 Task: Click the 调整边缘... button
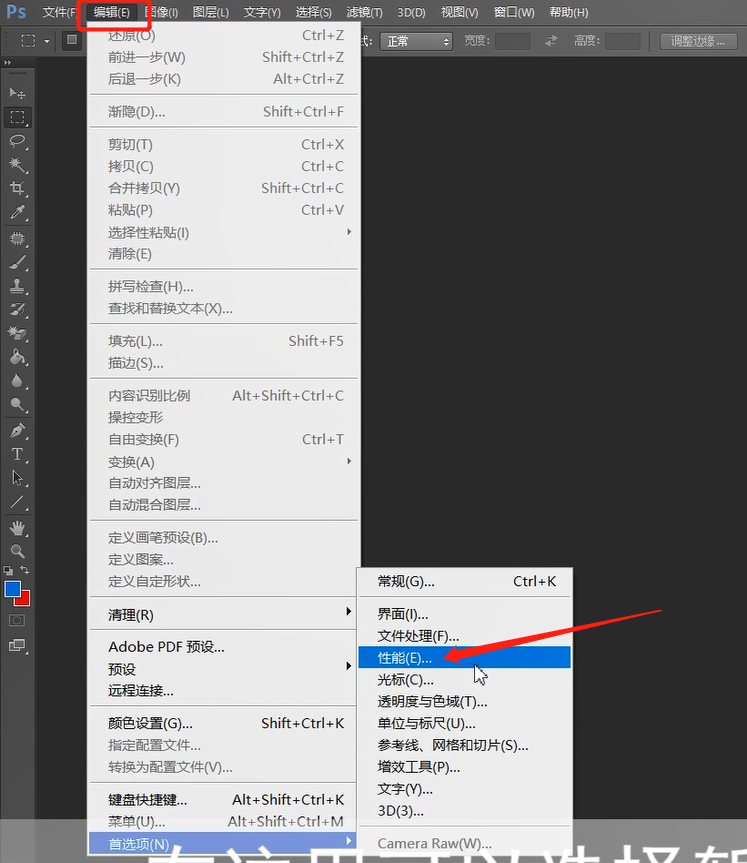(699, 41)
